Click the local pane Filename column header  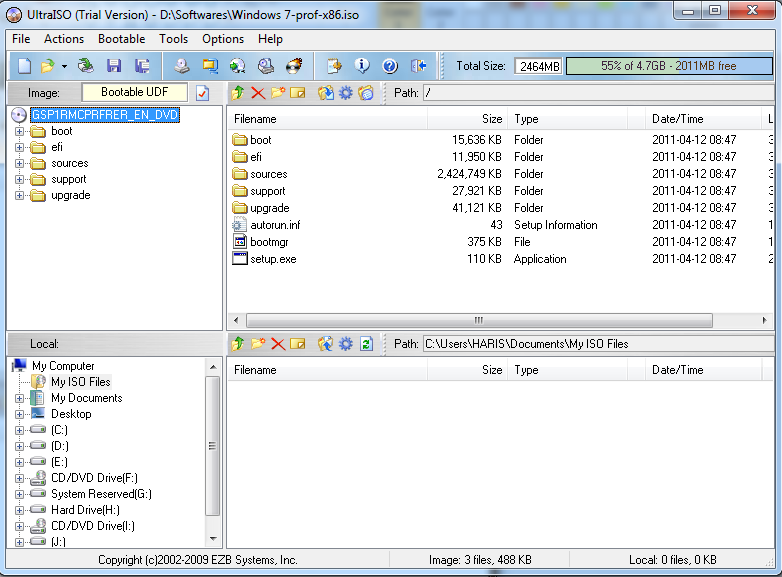pos(328,370)
